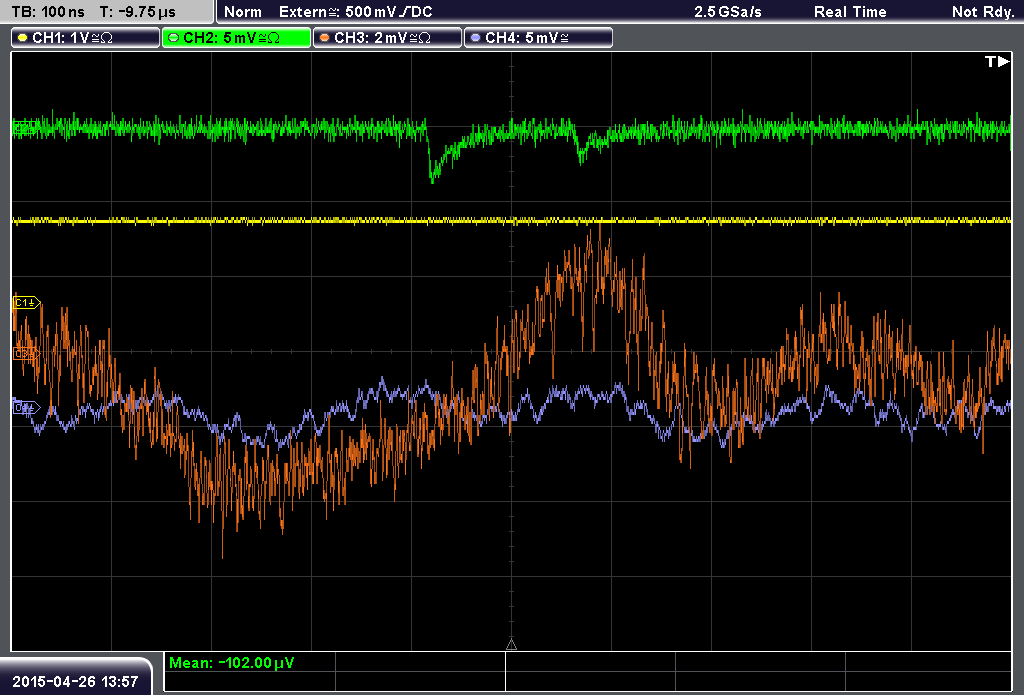
Task: Click the Not Rdy. status indicator
Action: click(x=983, y=12)
